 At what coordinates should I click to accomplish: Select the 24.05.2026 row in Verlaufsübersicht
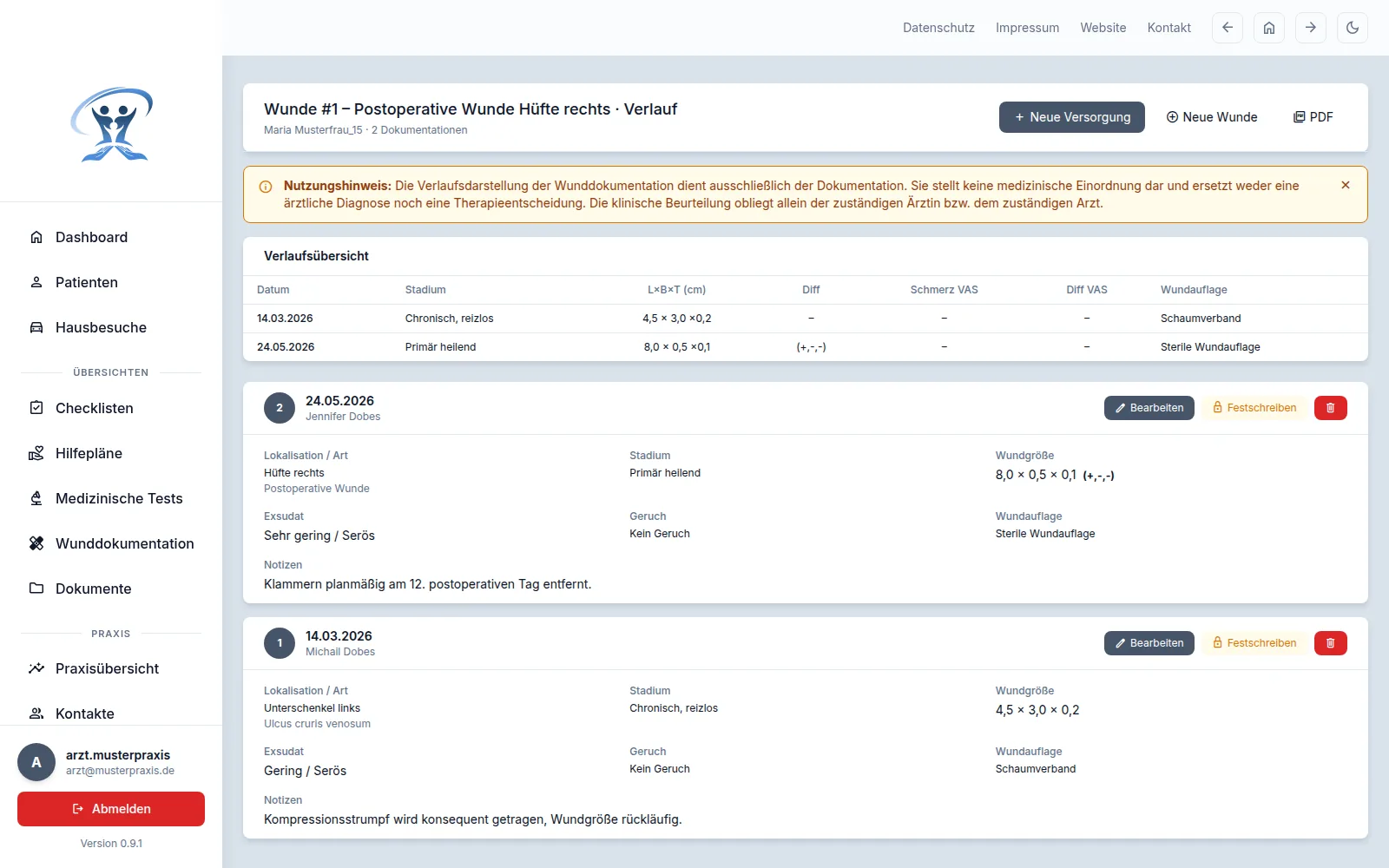(x=806, y=347)
